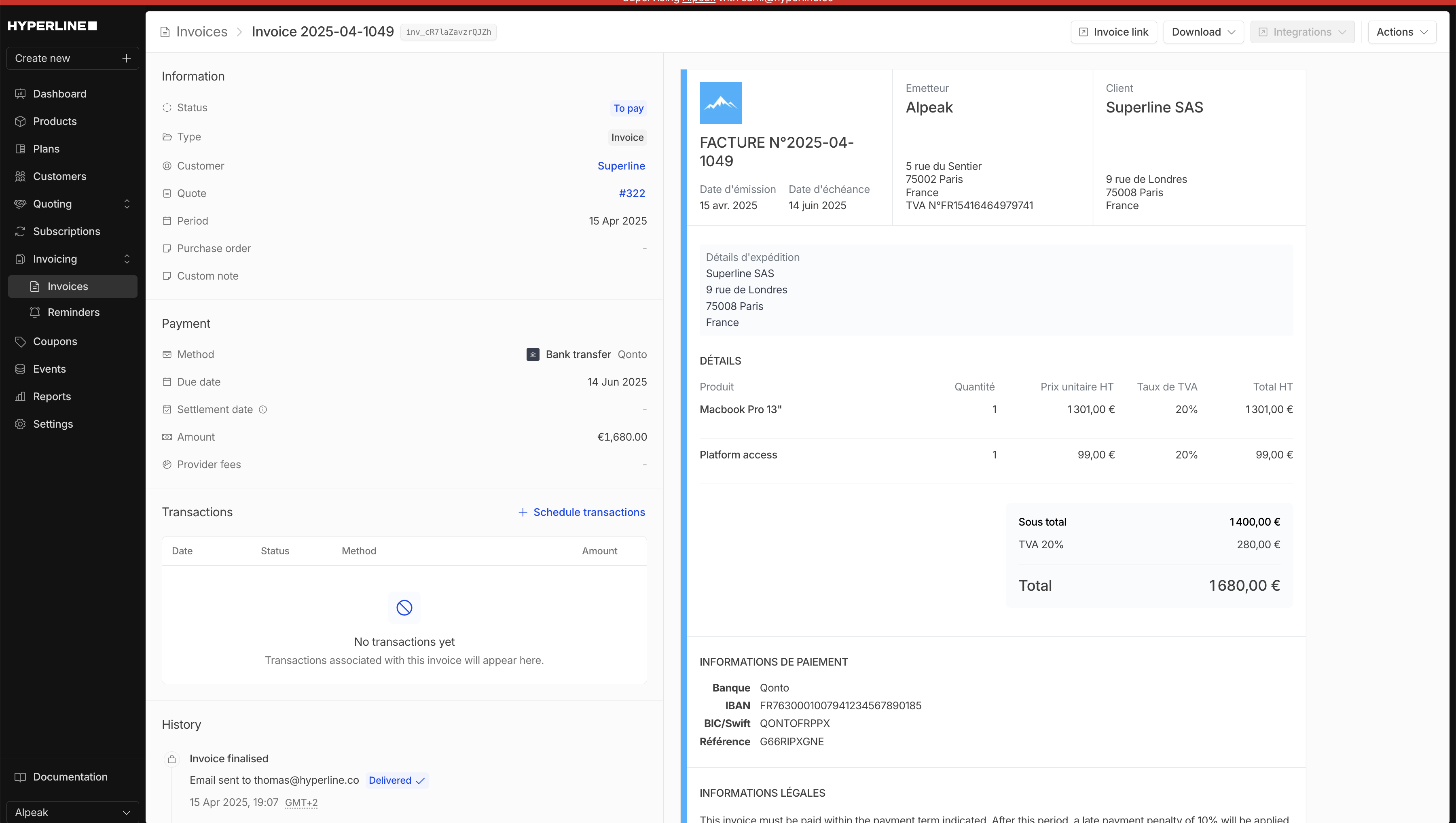Click the Platform access line item

[x=738, y=455]
